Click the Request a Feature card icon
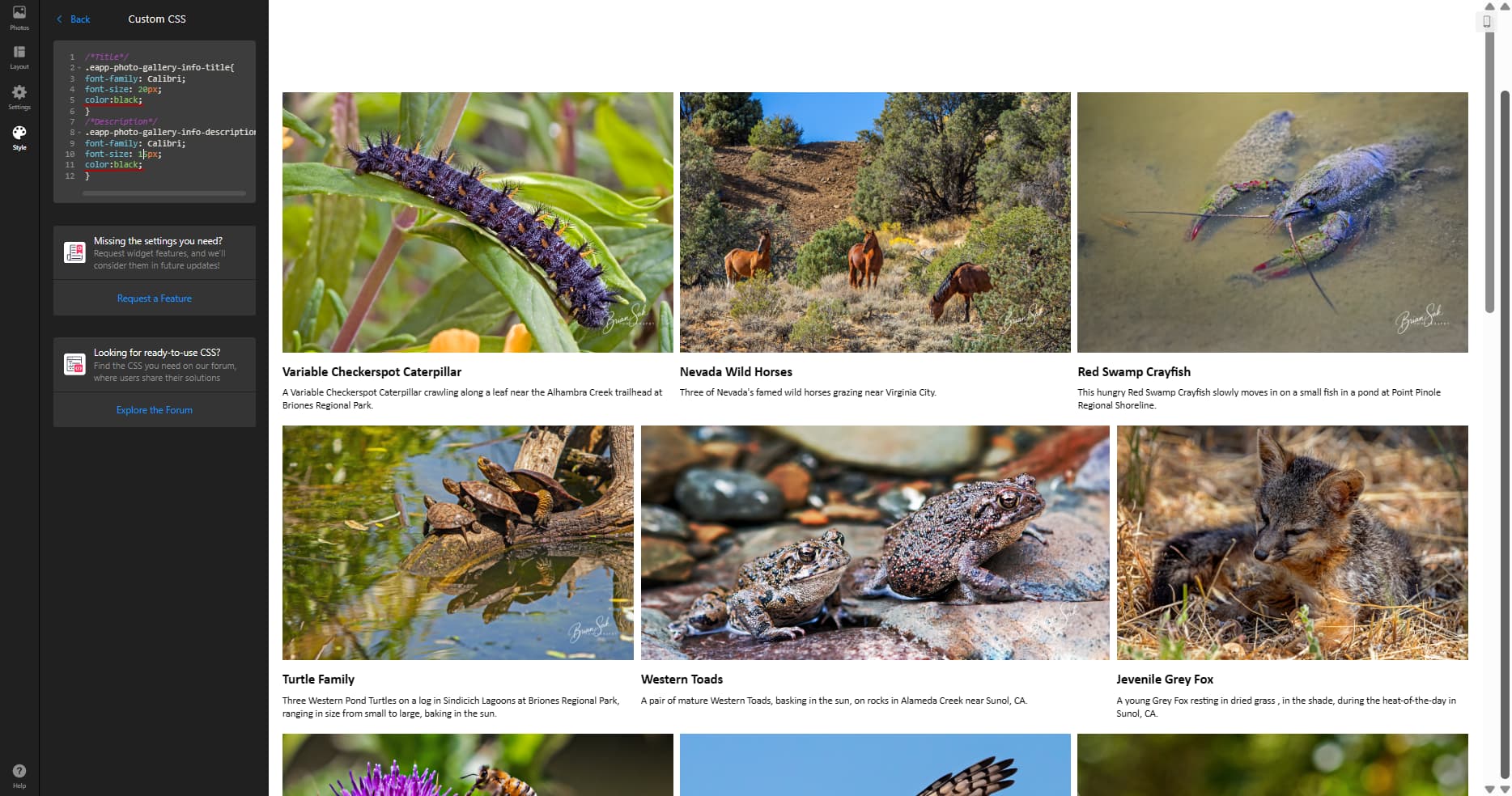The image size is (1512, 796). coord(74,252)
